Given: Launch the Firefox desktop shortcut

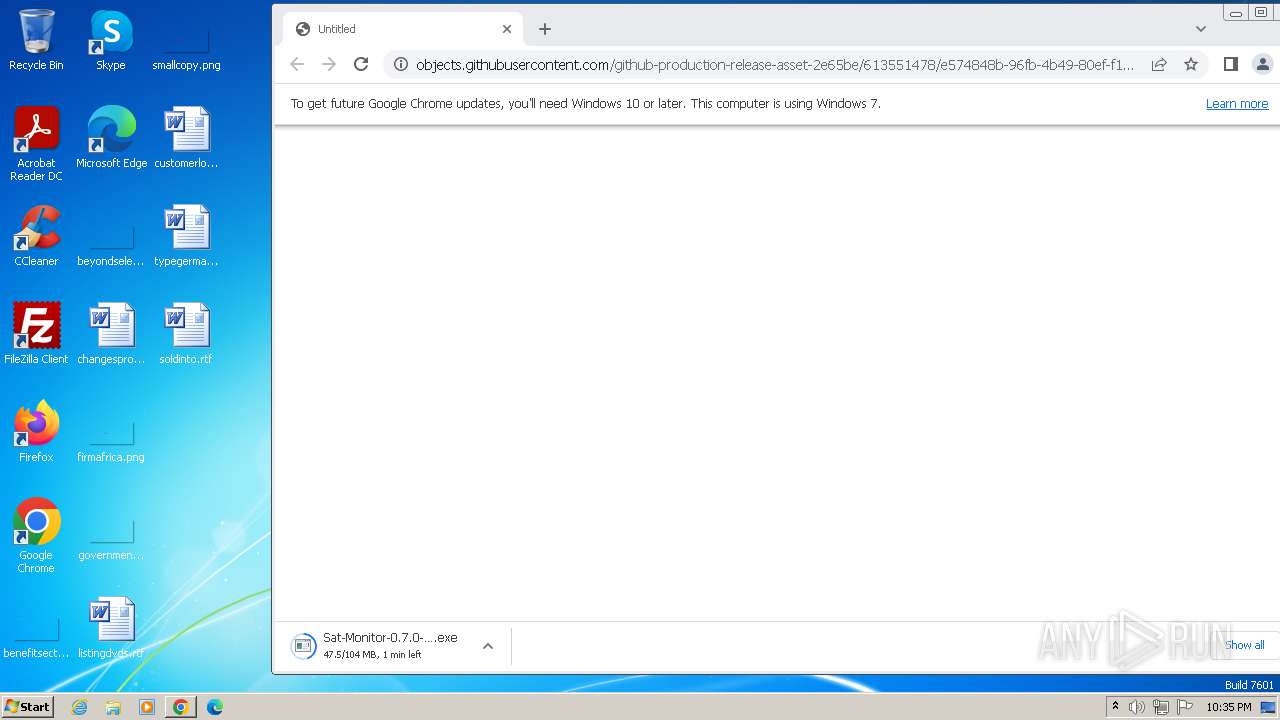Looking at the screenshot, I should tap(36, 432).
